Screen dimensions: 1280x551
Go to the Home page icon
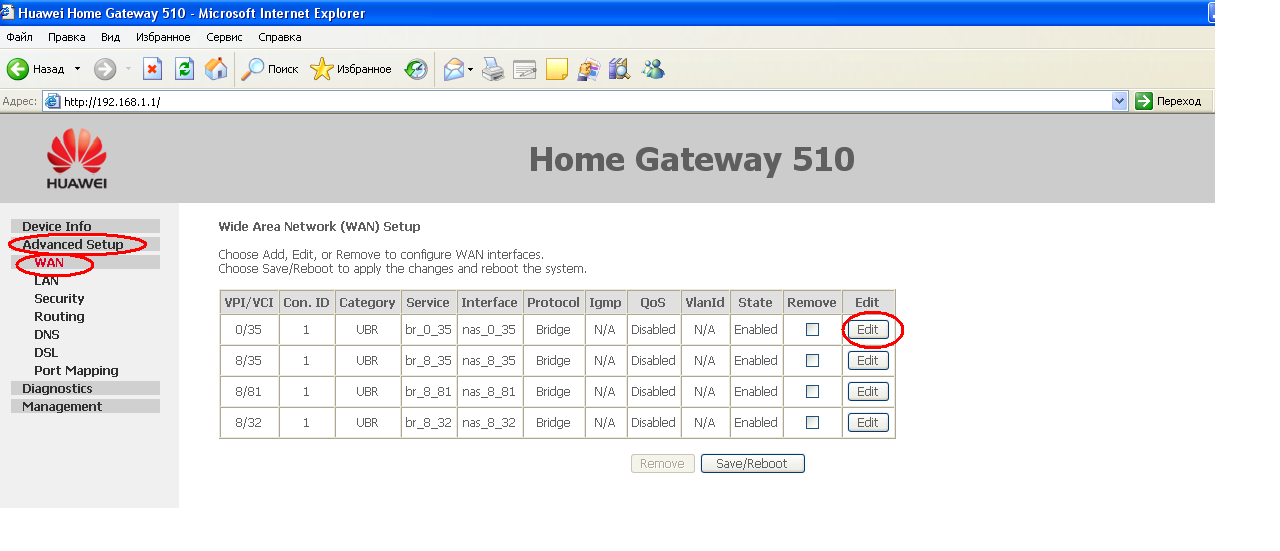(216, 69)
